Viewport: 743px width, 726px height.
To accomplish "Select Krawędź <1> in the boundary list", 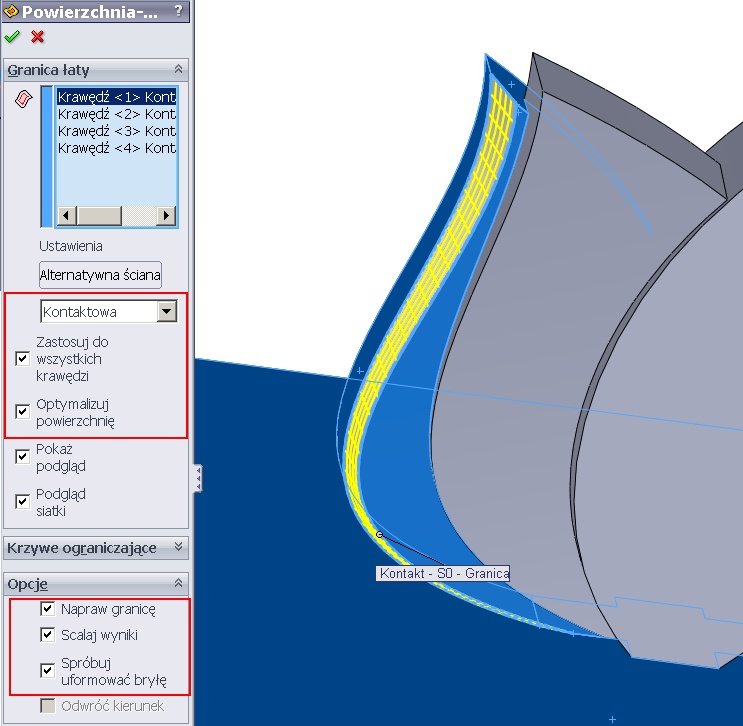I will [117, 97].
